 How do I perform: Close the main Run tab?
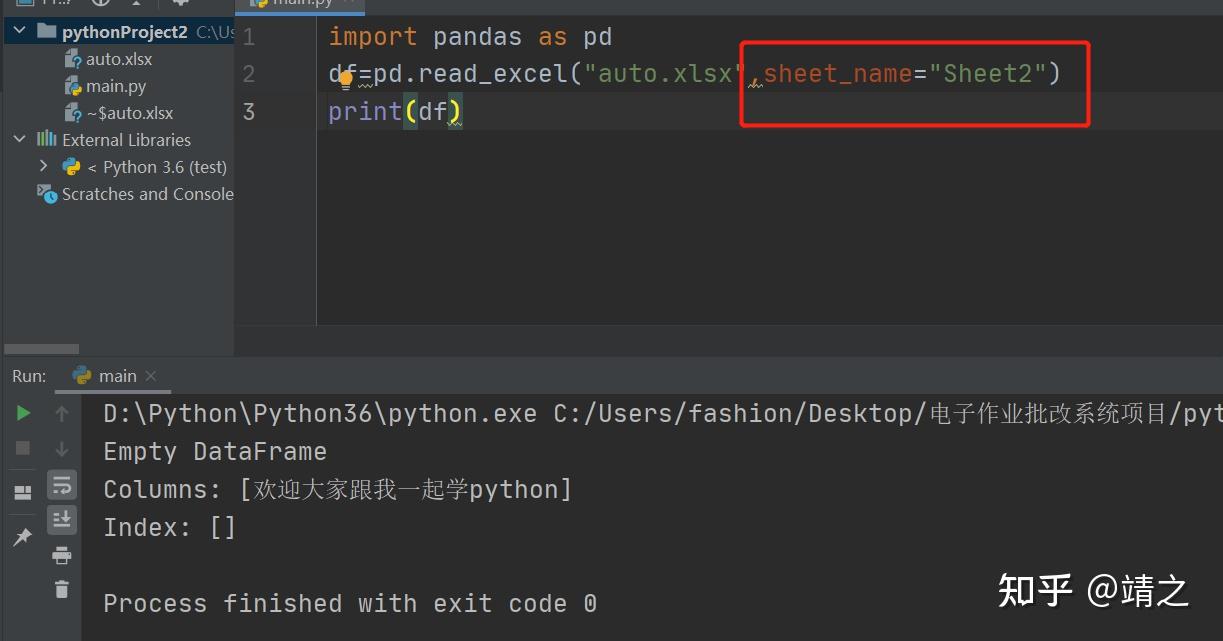(151, 376)
